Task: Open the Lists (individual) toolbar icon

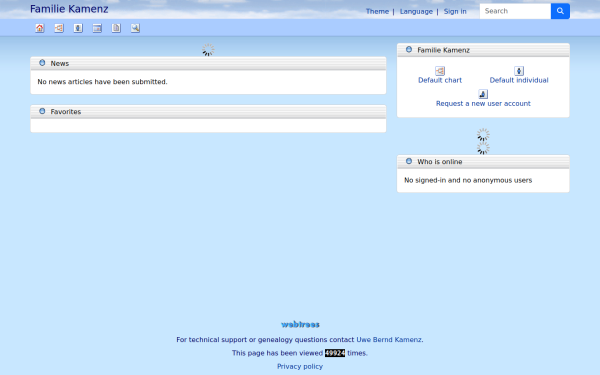Action: [x=78, y=28]
